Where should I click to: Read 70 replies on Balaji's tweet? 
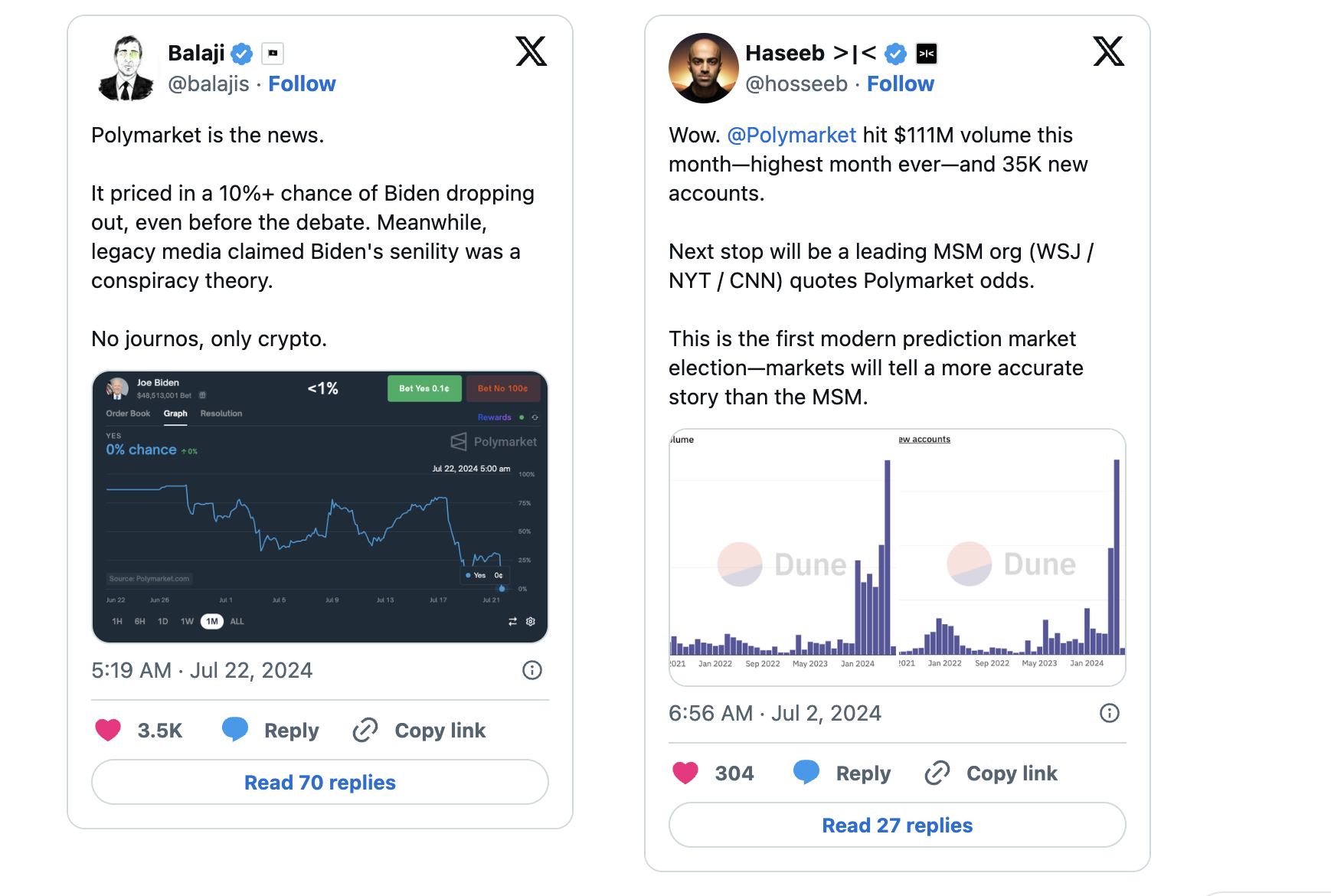[320, 782]
